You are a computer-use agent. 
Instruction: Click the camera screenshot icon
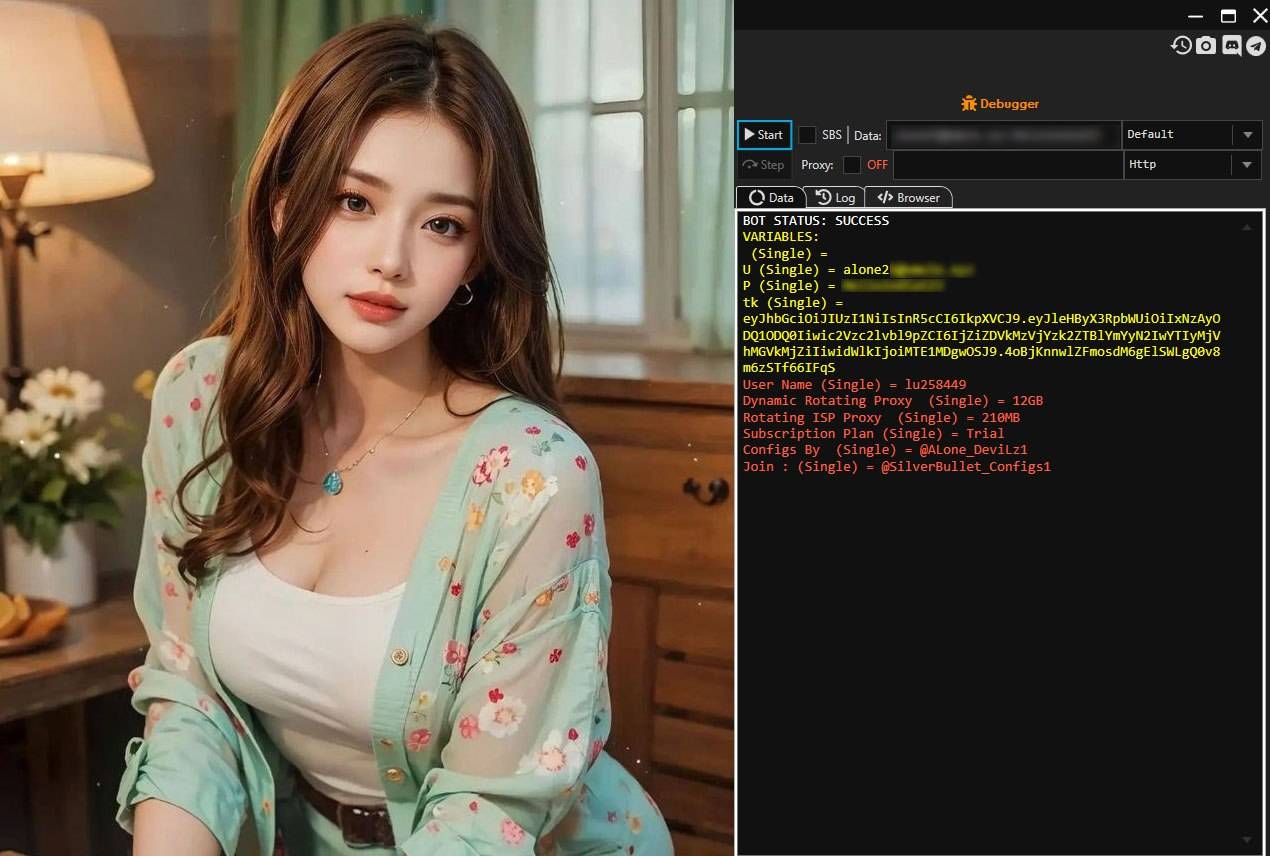click(1206, 45)
